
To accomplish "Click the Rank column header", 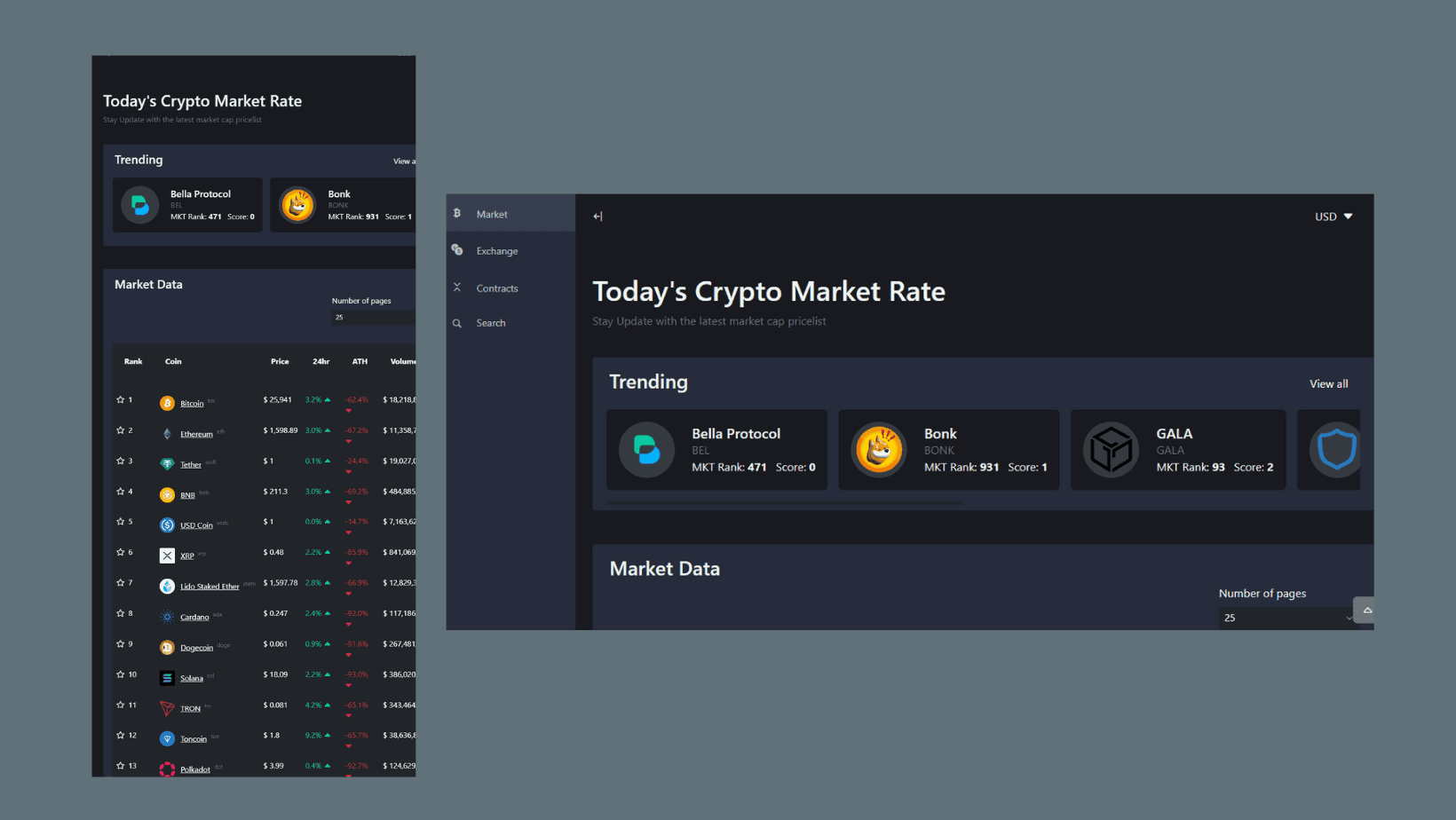I will (133, 361).
